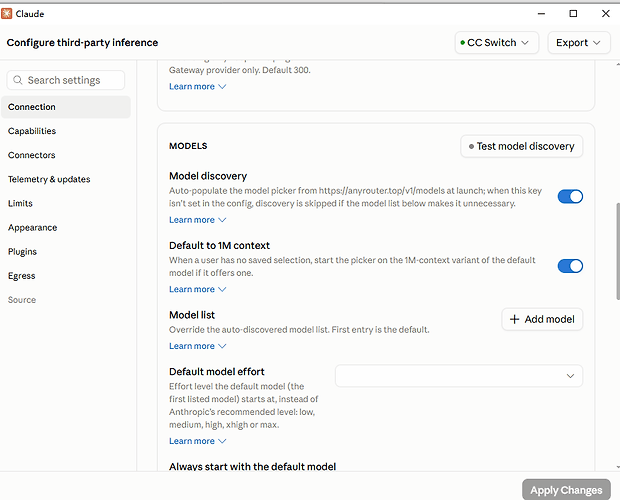Expand Learn more under Gateway provider text
This screenshot has height=500, width=620.
coord(197,87)
